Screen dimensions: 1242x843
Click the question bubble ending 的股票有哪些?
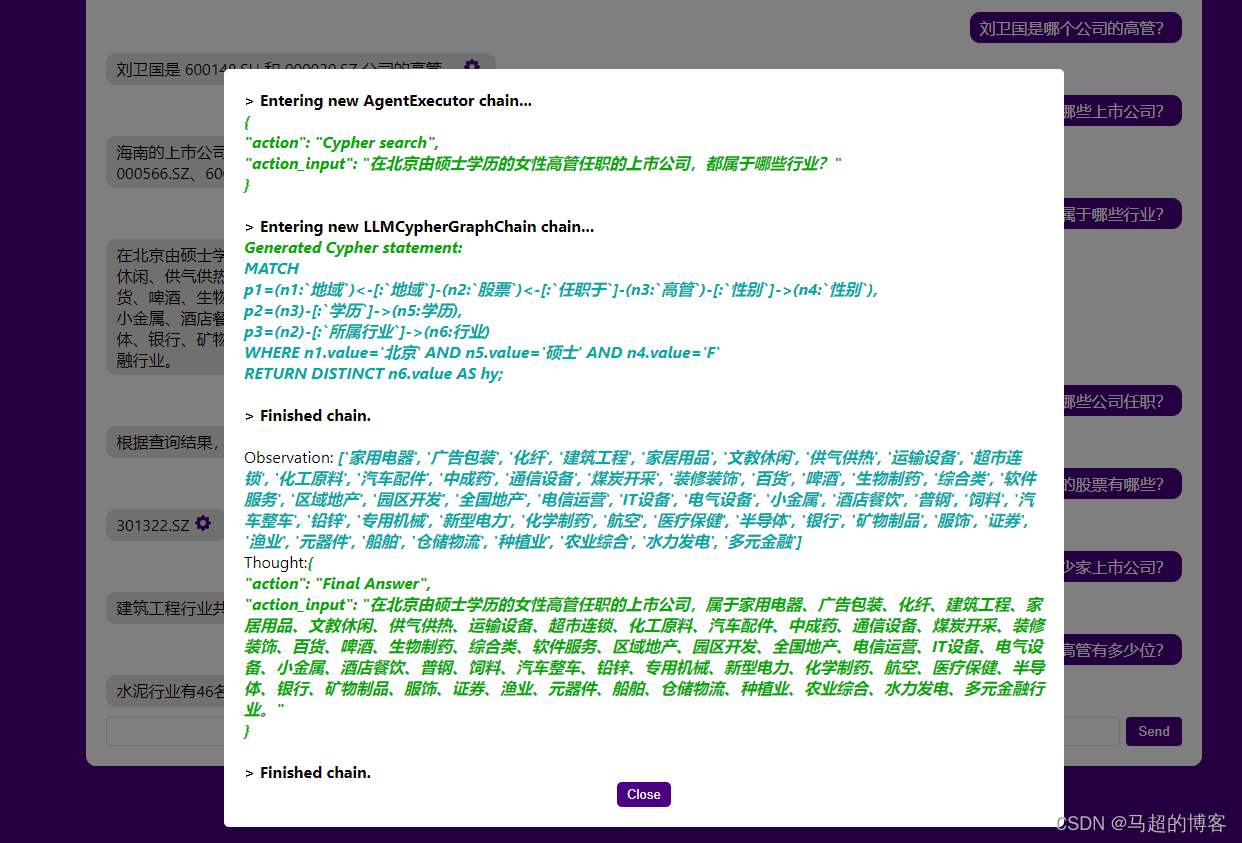[x=1122, y=484]
